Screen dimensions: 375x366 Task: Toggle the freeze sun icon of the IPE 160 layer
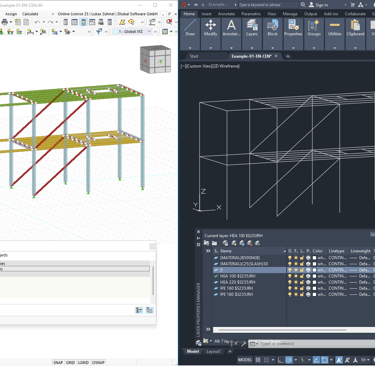(x=296, y=288)
